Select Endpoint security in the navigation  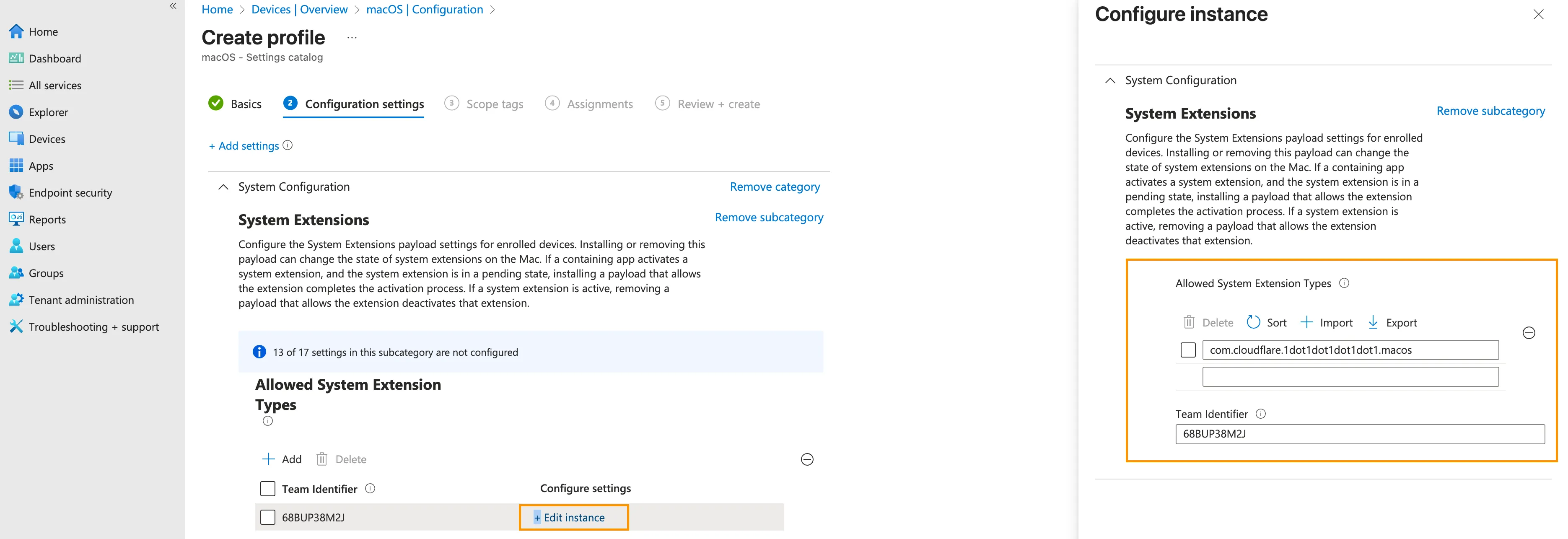point(70,192)
